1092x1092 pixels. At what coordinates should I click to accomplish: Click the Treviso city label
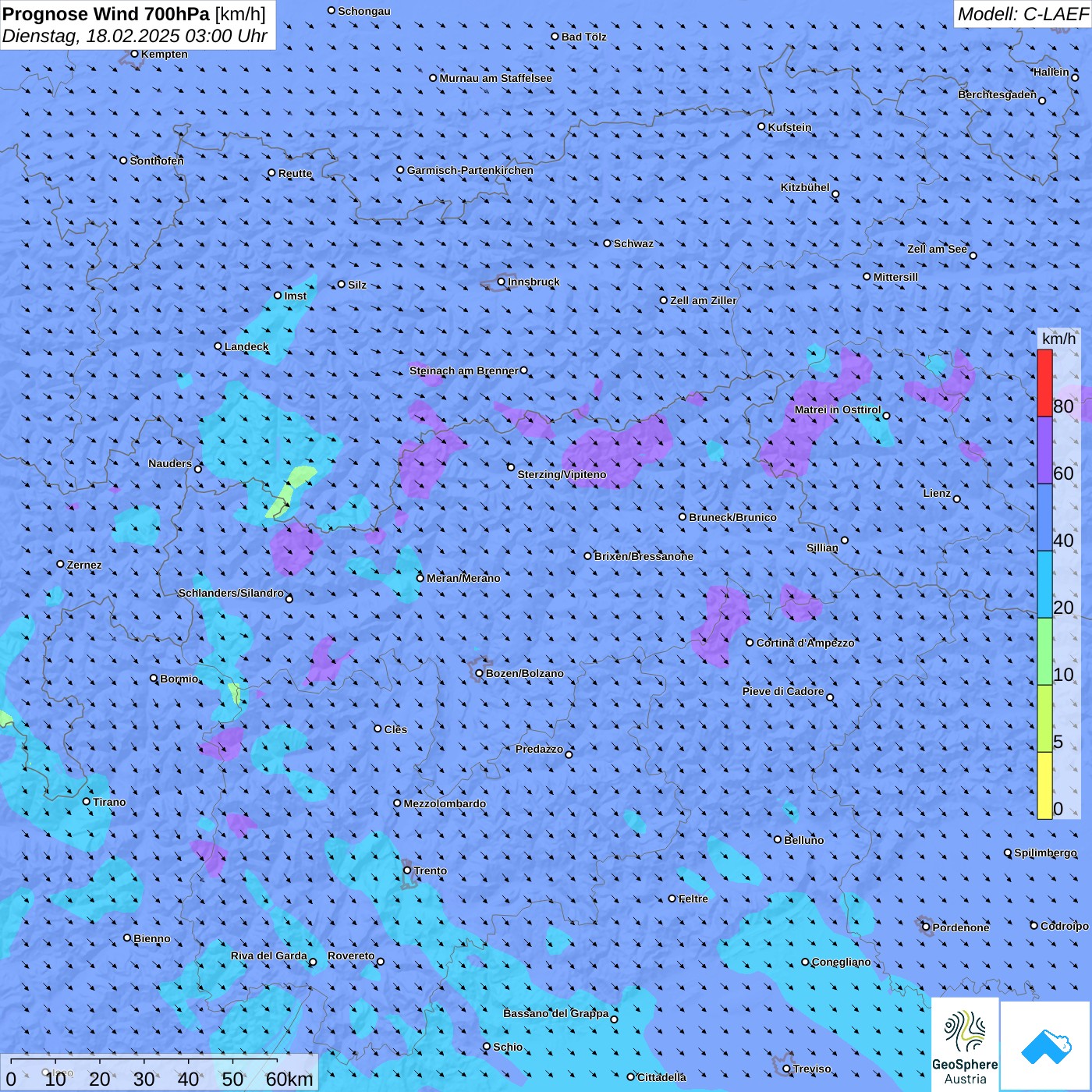812,1069
